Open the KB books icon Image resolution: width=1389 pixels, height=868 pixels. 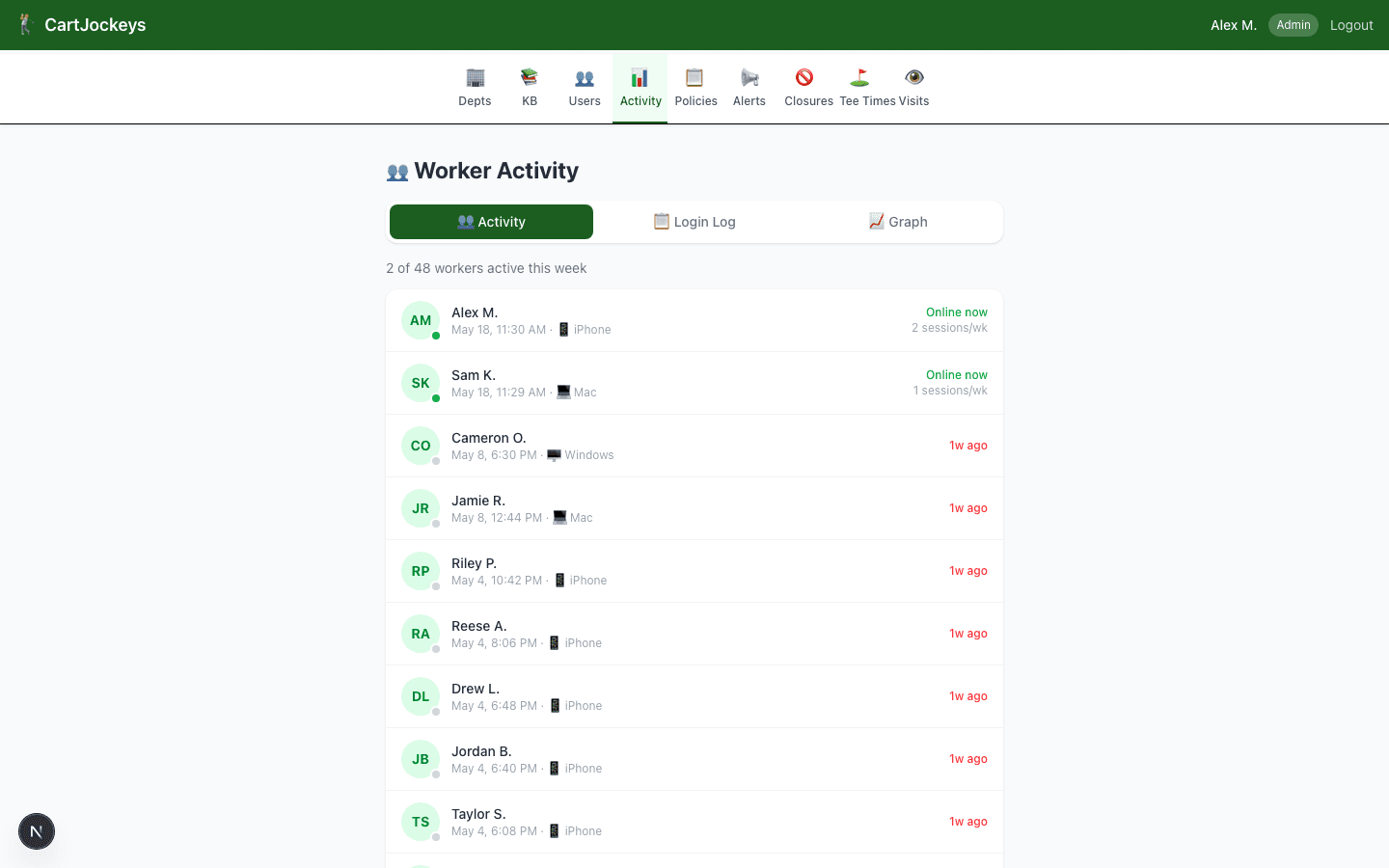(530, 77)
